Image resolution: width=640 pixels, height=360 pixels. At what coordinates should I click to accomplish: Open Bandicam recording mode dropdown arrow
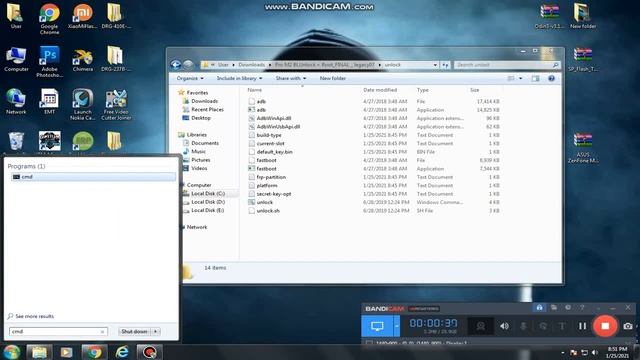click(397, 326)
